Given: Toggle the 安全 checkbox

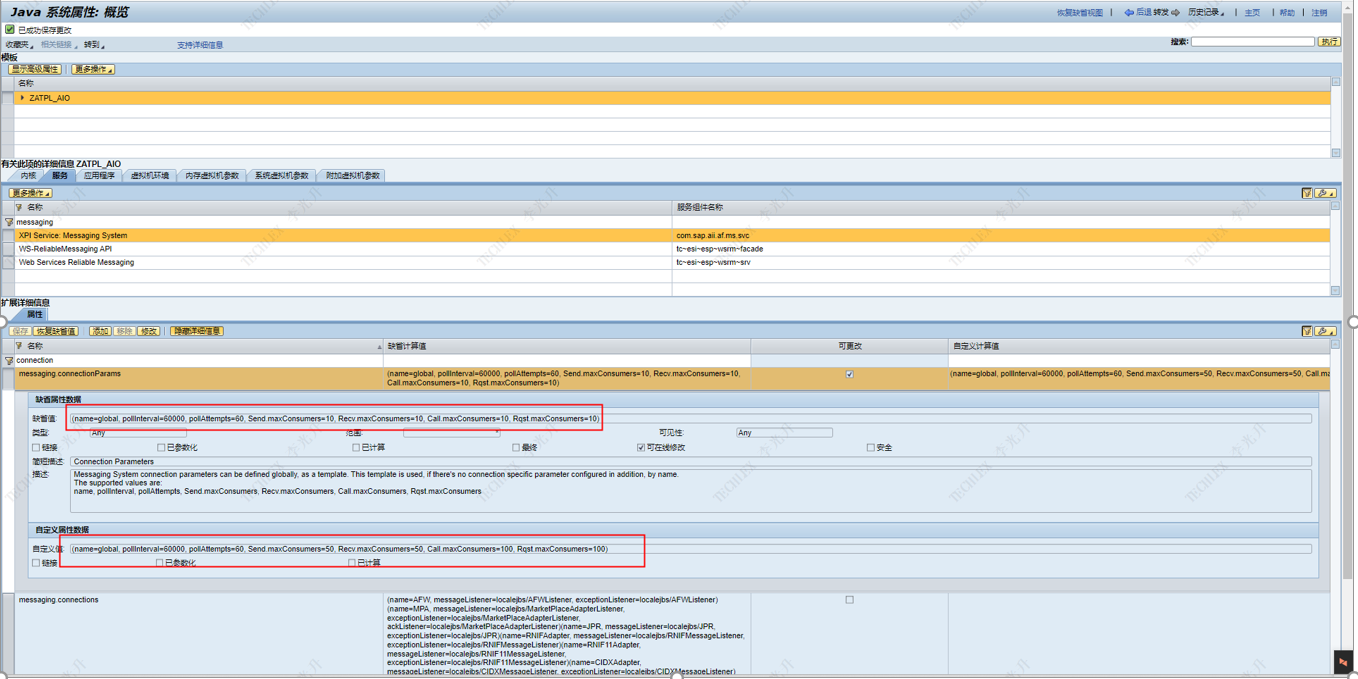Looking at the screenshot, I should click(x=871, y=448).
